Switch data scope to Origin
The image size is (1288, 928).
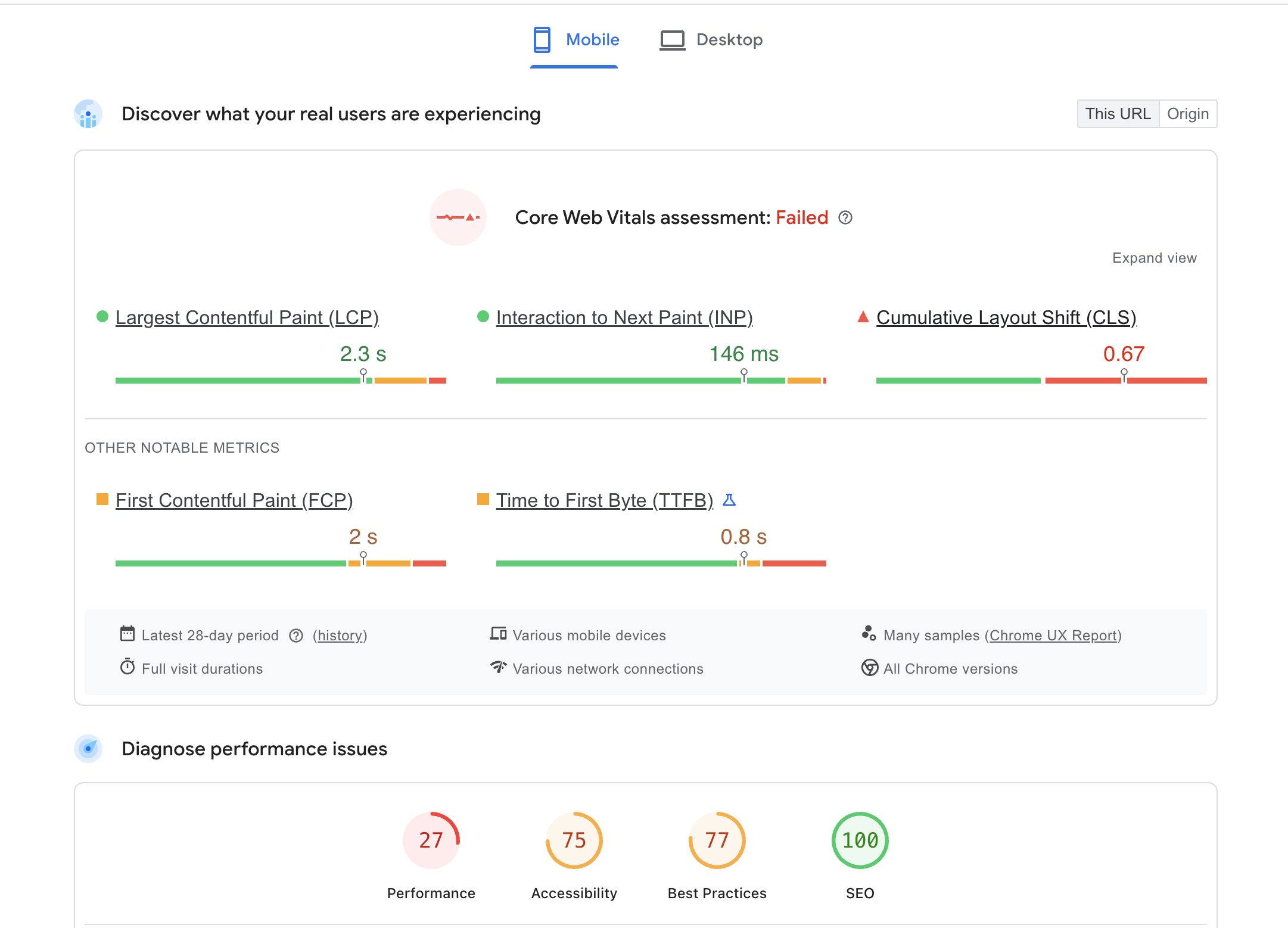[1187, 114]
